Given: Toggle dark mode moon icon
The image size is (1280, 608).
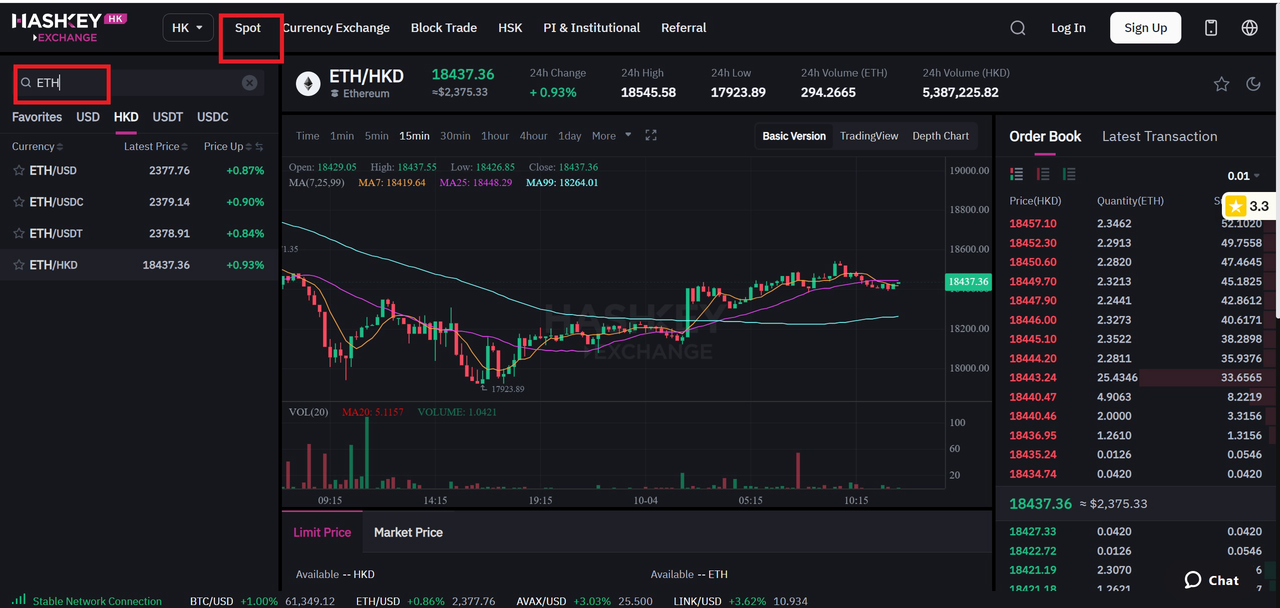Looking at the screenshot, I should [x=1253, y=84].
